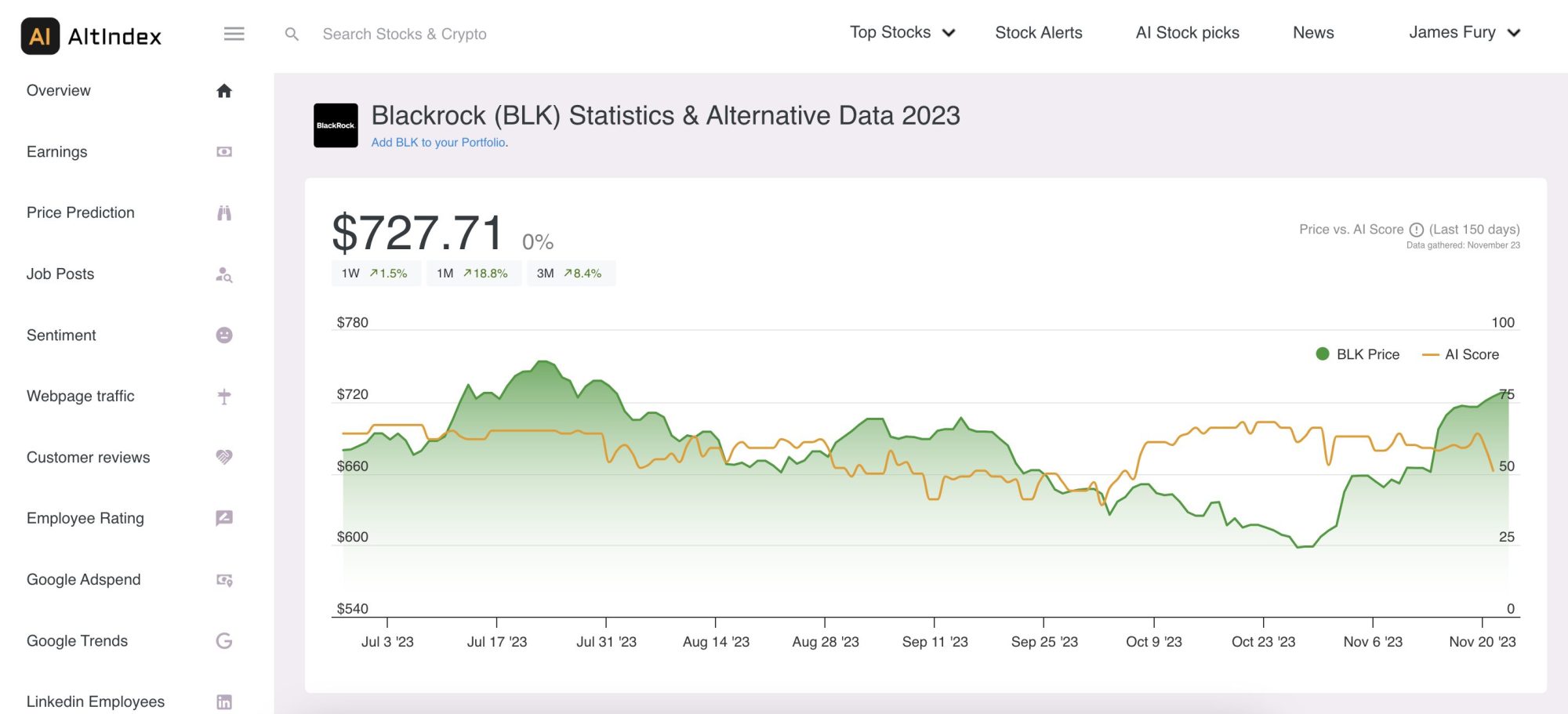Open the Stock Alerts menu item
Screen dimensions: 1568x714
1039,32
